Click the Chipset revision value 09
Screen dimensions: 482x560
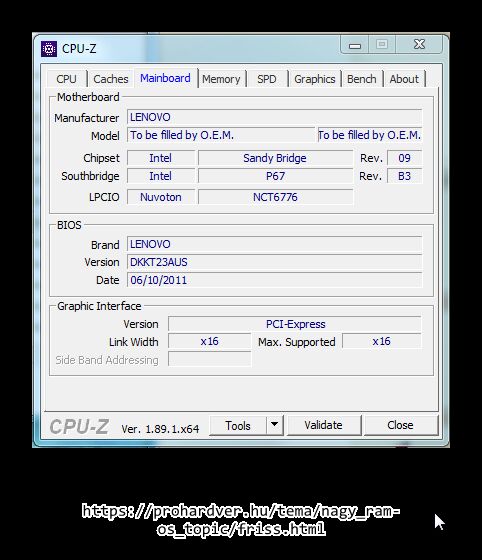[404, 158]
